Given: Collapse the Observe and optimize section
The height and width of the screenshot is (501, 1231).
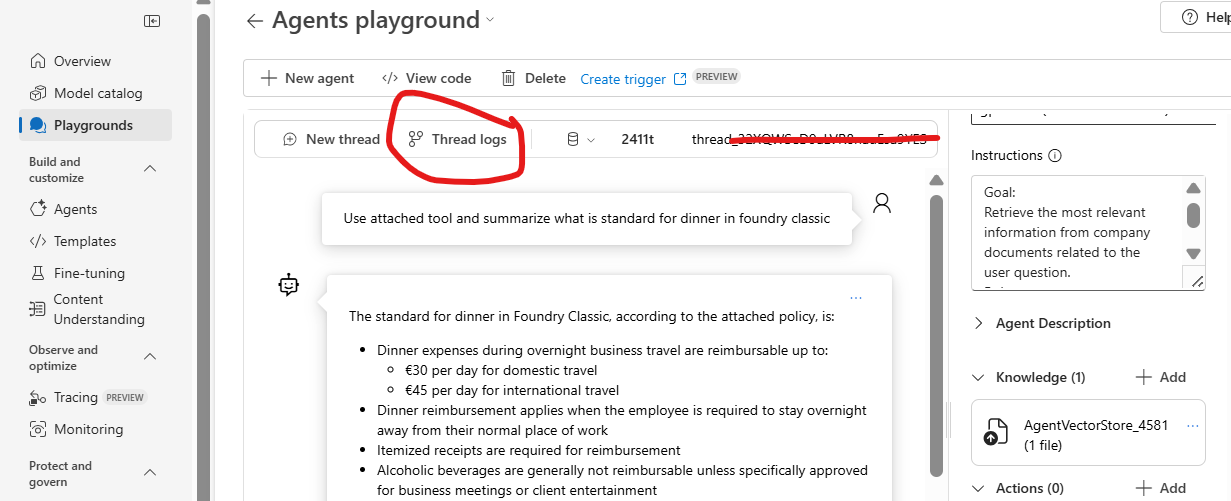Looking at the screenshot, I should tap(151, 357).
